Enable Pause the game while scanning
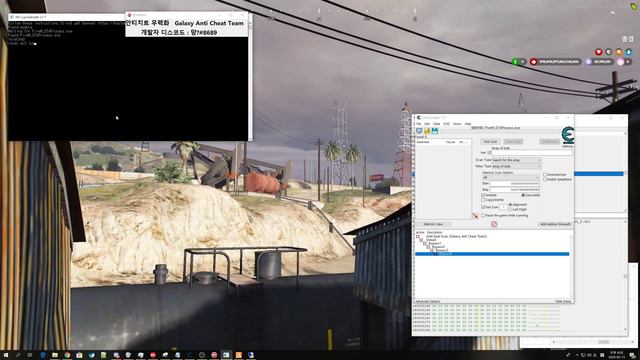The image size is (640, 360). (x=483, y=215)
